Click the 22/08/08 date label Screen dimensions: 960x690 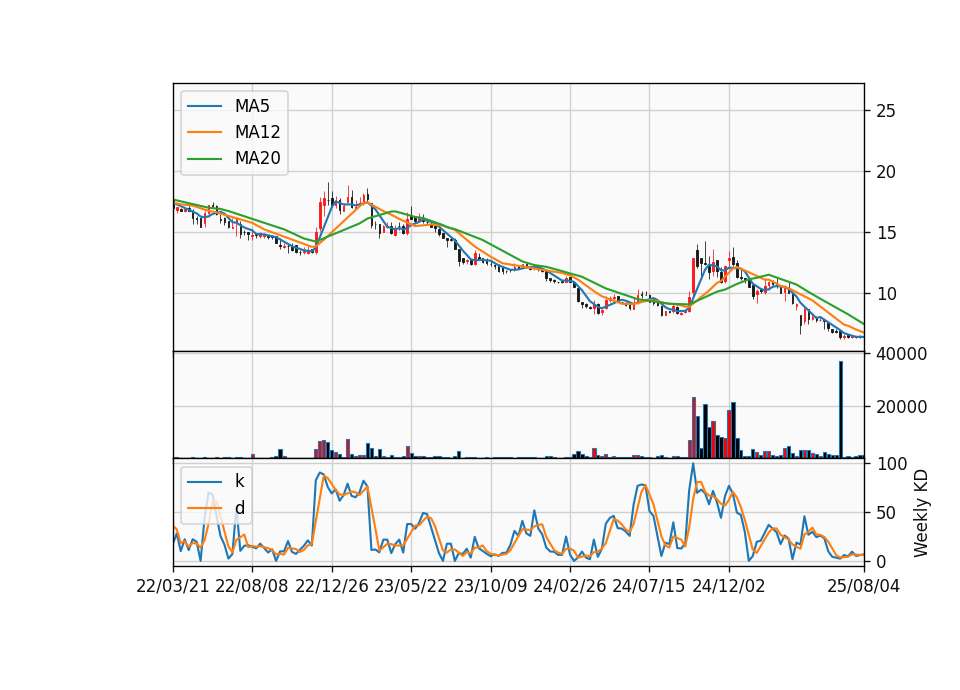(252, 586)
